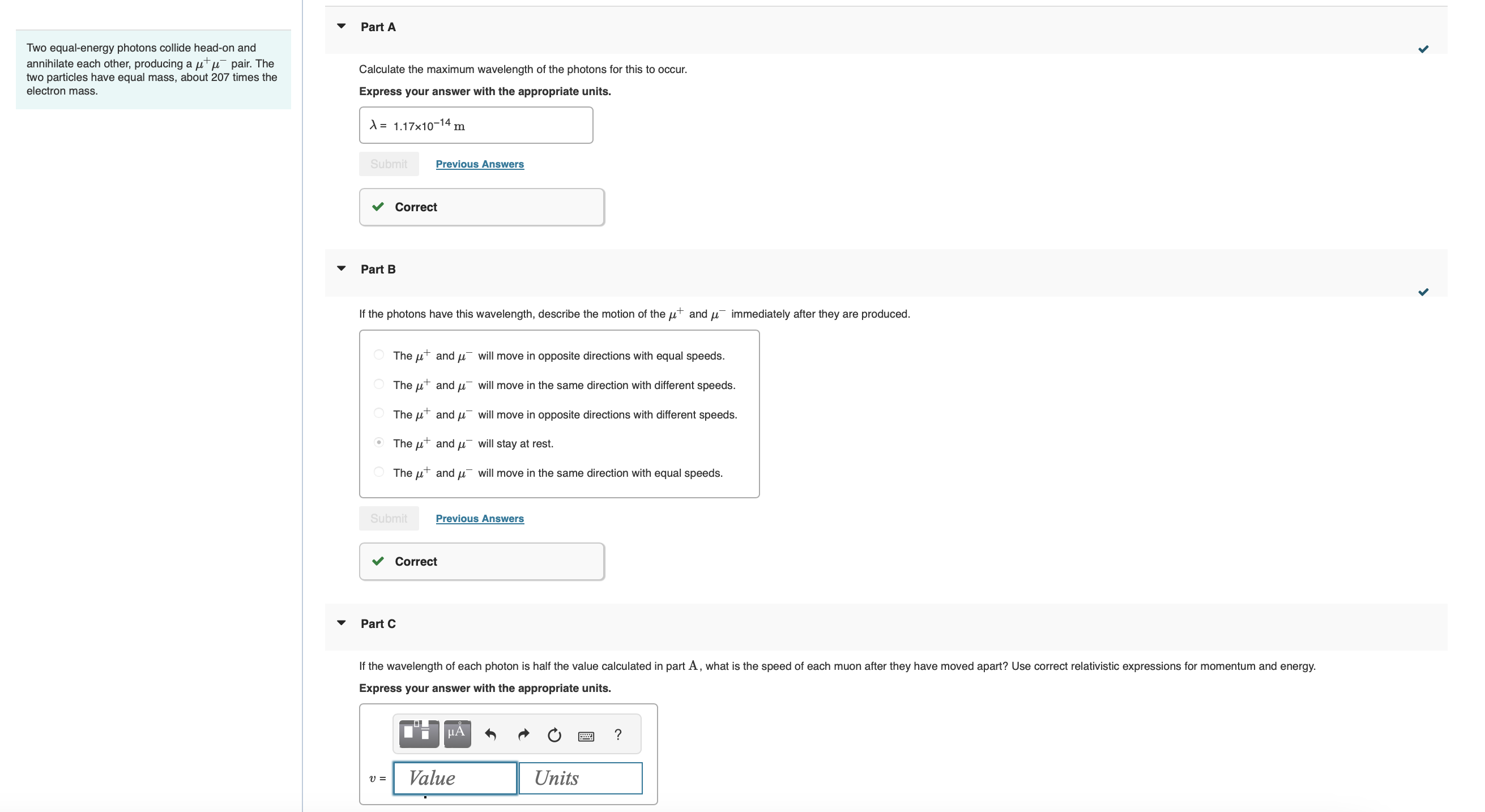Select 'same direction with equal speeds' option

click(x=379, y=472)
